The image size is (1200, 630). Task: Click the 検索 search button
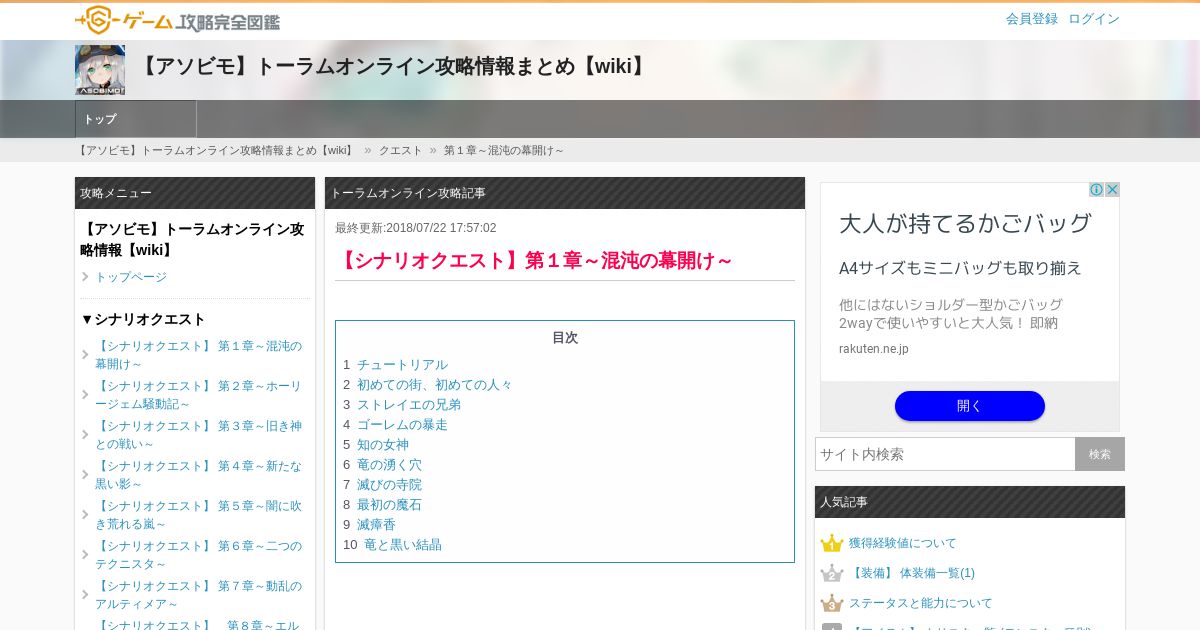pos(1100,454)
